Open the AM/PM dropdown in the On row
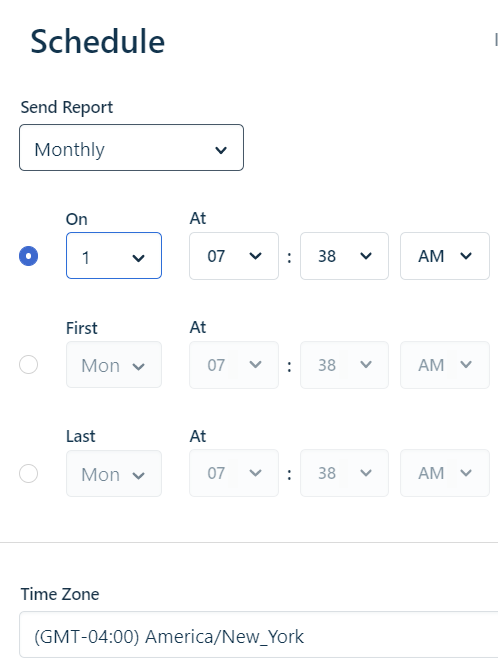The width and height of the screenshot is (498, 667). (445, 256)
